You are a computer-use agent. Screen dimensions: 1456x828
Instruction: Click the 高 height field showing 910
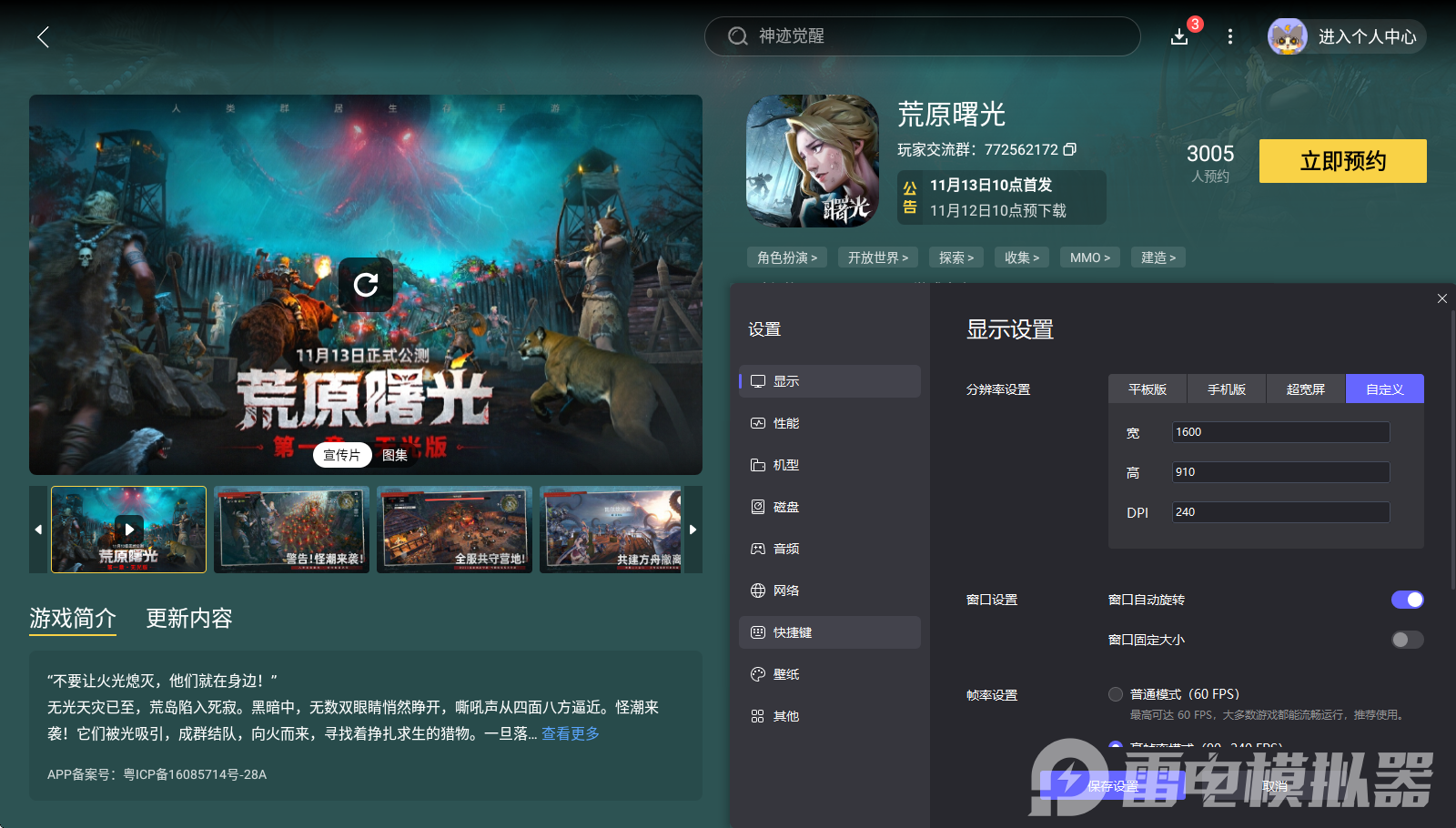click(1280, 472)
